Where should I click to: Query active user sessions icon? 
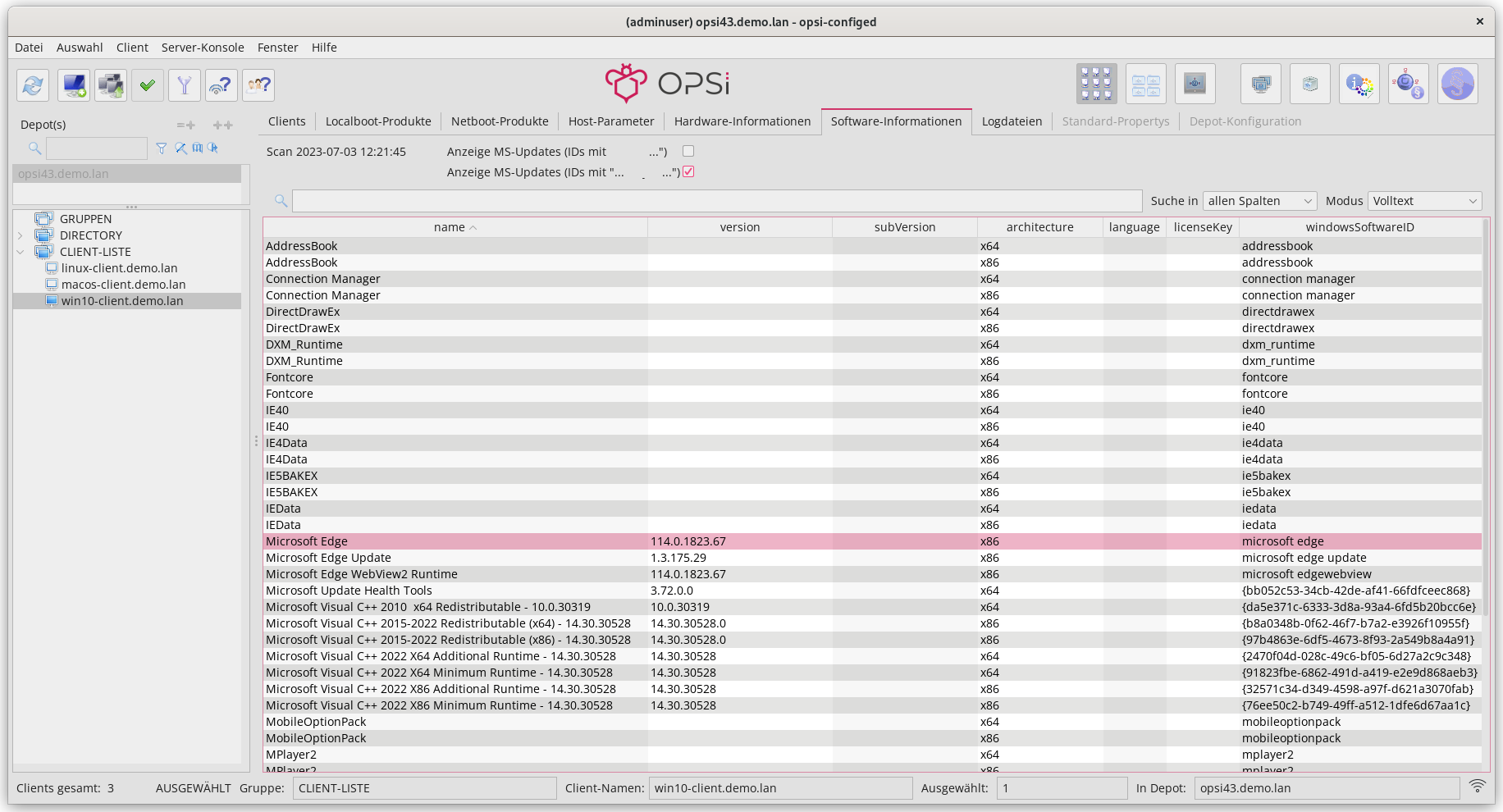point(258,85)
